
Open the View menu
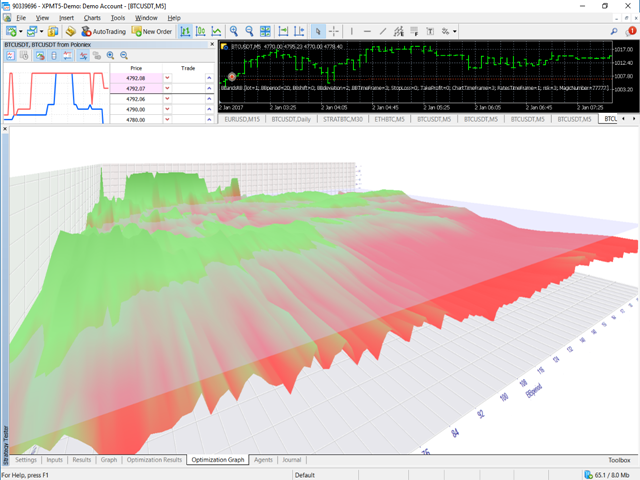[42, 18]
